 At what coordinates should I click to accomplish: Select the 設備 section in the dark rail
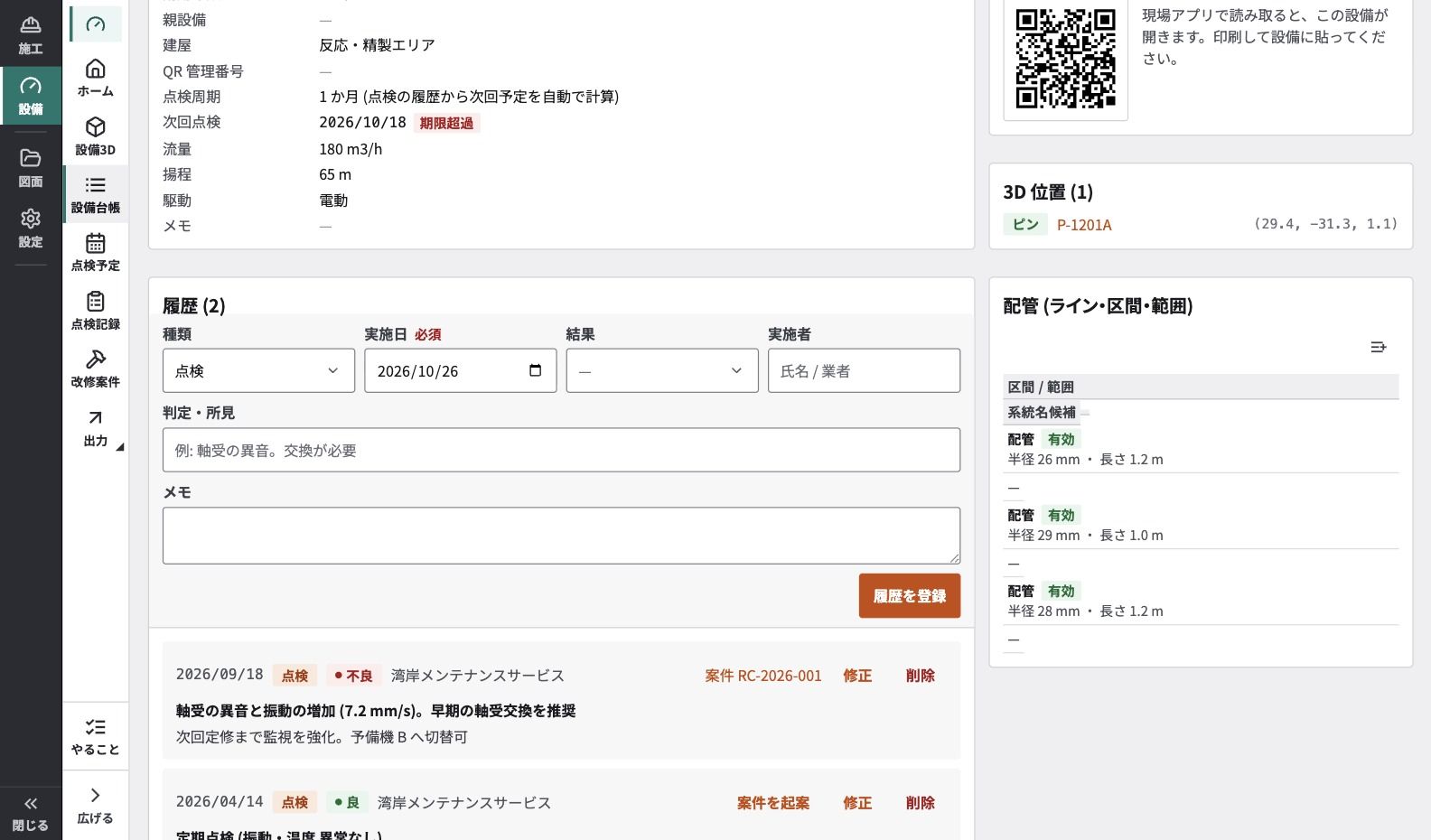tap(31, 95)
